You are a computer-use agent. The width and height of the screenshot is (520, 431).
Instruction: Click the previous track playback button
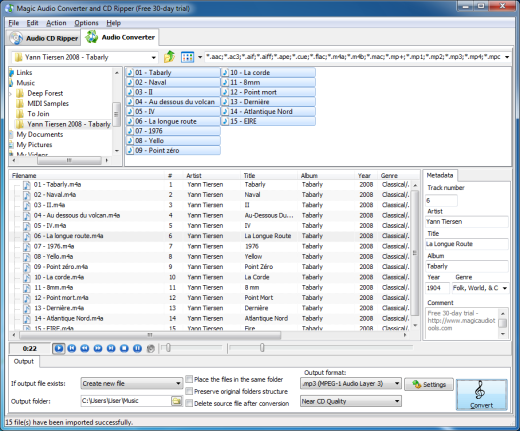pyautogui.click(x=72, y=349)
